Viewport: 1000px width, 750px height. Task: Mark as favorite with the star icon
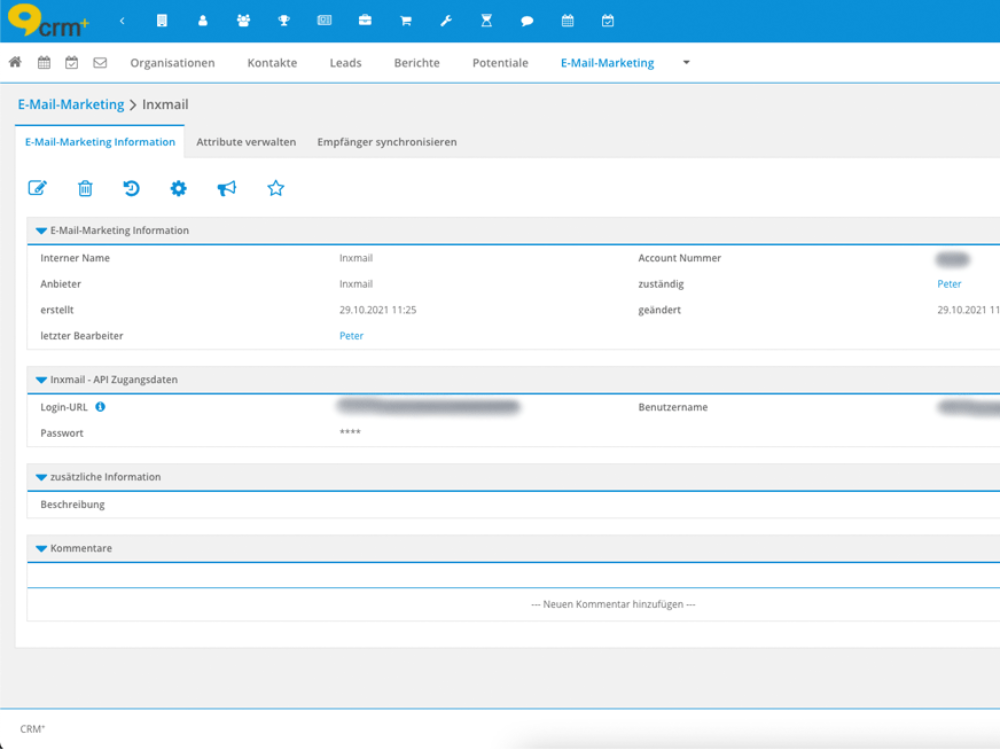point(276,188)
